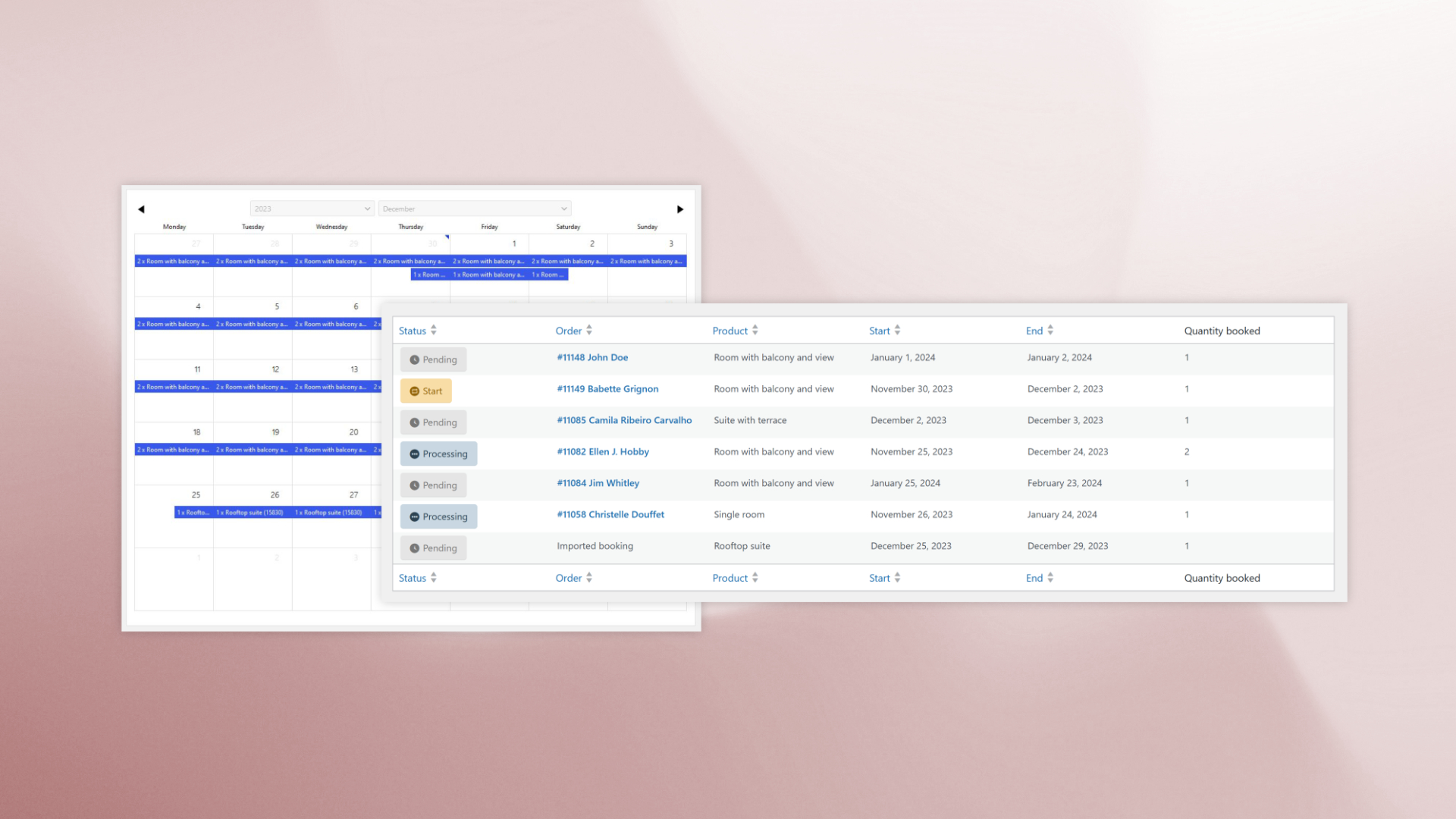1456x819 pixels.
Task: Open order #11149 Babette Grignon
Action: (607, 389)
